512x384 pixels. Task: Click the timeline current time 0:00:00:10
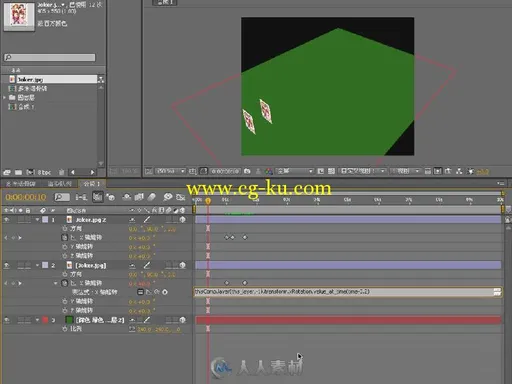coord(26,197)
